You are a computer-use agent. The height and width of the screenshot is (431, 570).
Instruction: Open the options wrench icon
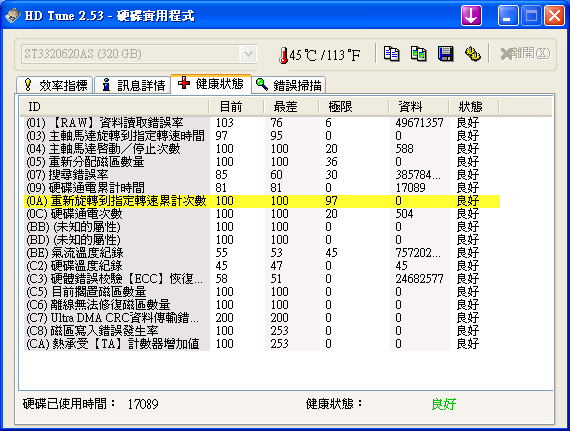[473, 54]
